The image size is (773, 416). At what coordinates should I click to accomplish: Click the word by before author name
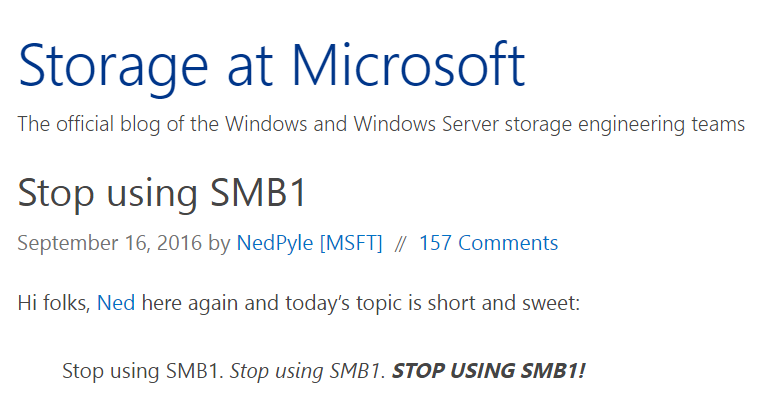[219, 244]
